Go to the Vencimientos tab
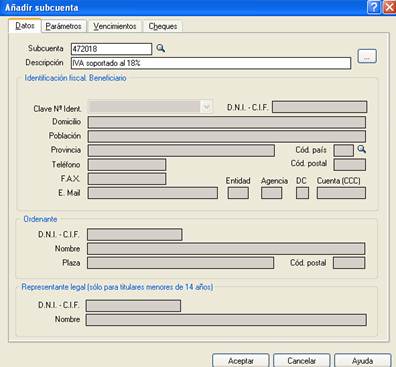396x367 pixels. tap(115, 26)
